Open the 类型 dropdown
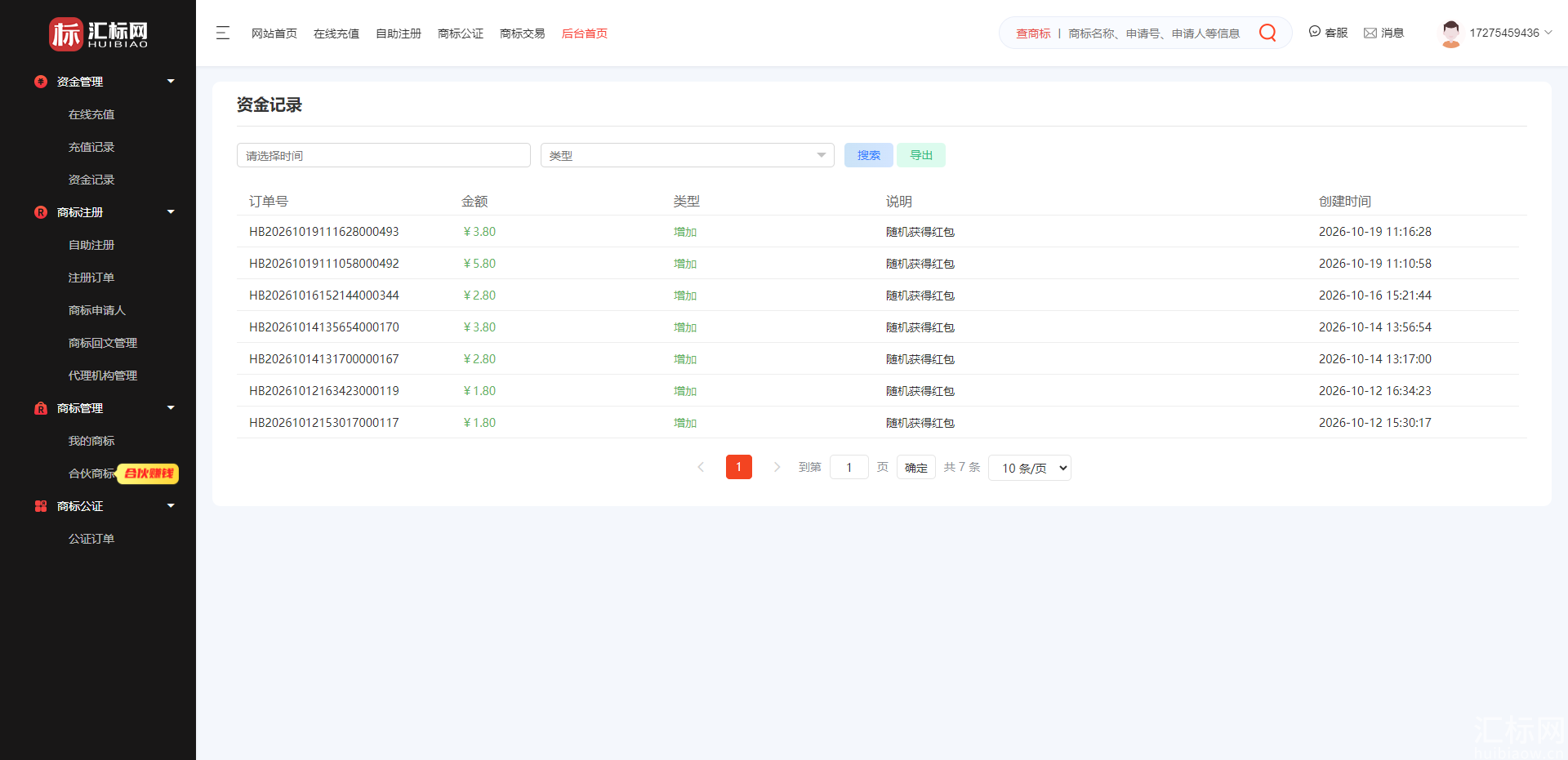Screen dimensions: 1568x760 click(688, 155)
